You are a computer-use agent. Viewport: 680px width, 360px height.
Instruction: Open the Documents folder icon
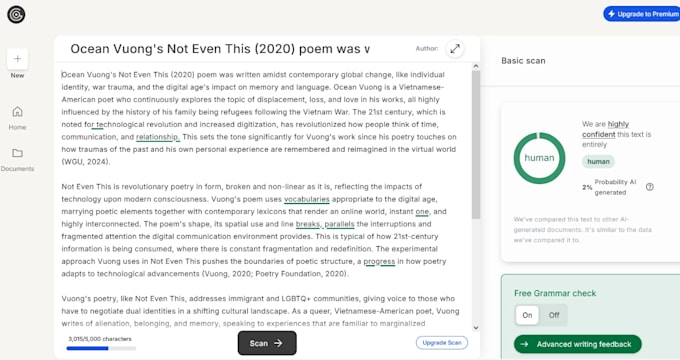17,153
